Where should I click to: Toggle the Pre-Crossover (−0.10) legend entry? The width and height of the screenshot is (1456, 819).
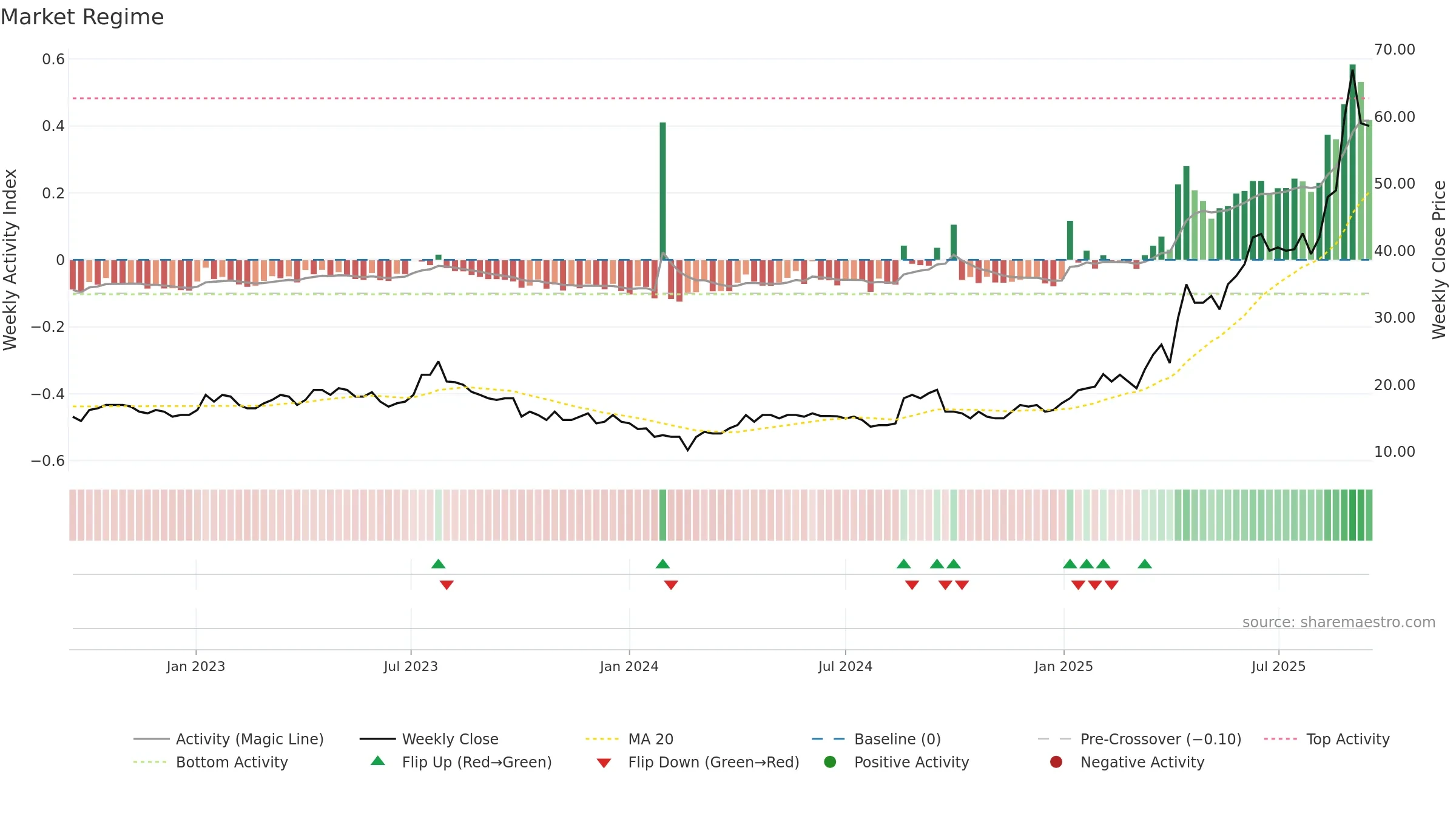1139,739
